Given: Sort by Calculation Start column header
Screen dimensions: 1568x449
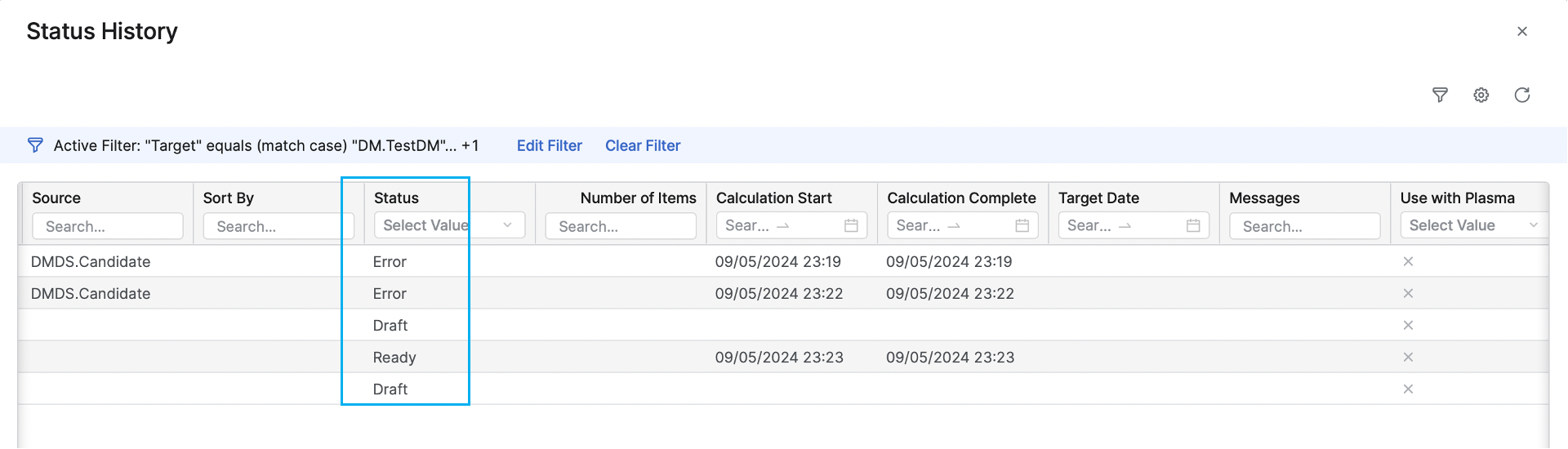Looking at the screenshot, I should (773, 198).
